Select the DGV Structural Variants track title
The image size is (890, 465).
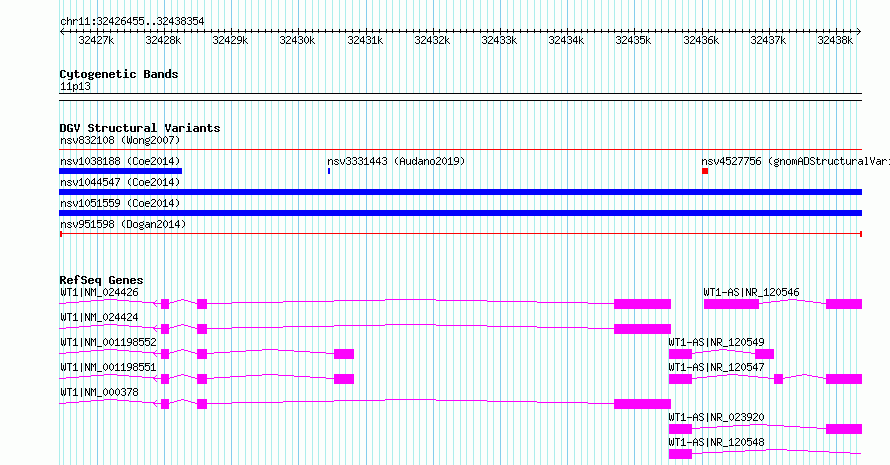pos(140,128)
